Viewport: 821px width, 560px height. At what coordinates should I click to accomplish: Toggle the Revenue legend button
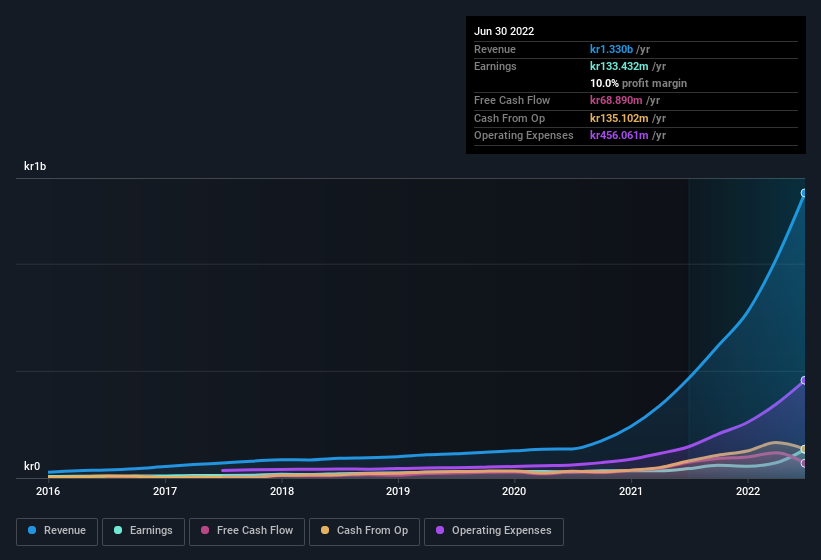click(57, 532)
